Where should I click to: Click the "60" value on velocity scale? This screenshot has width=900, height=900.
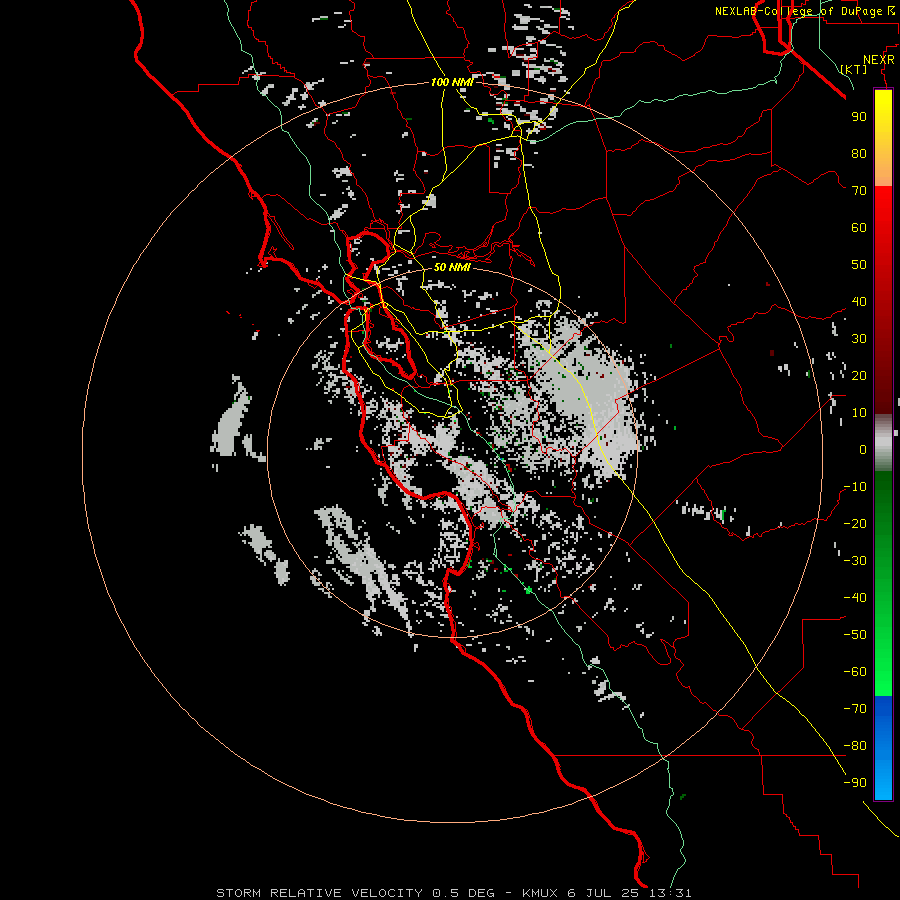(x=859, y=227)
